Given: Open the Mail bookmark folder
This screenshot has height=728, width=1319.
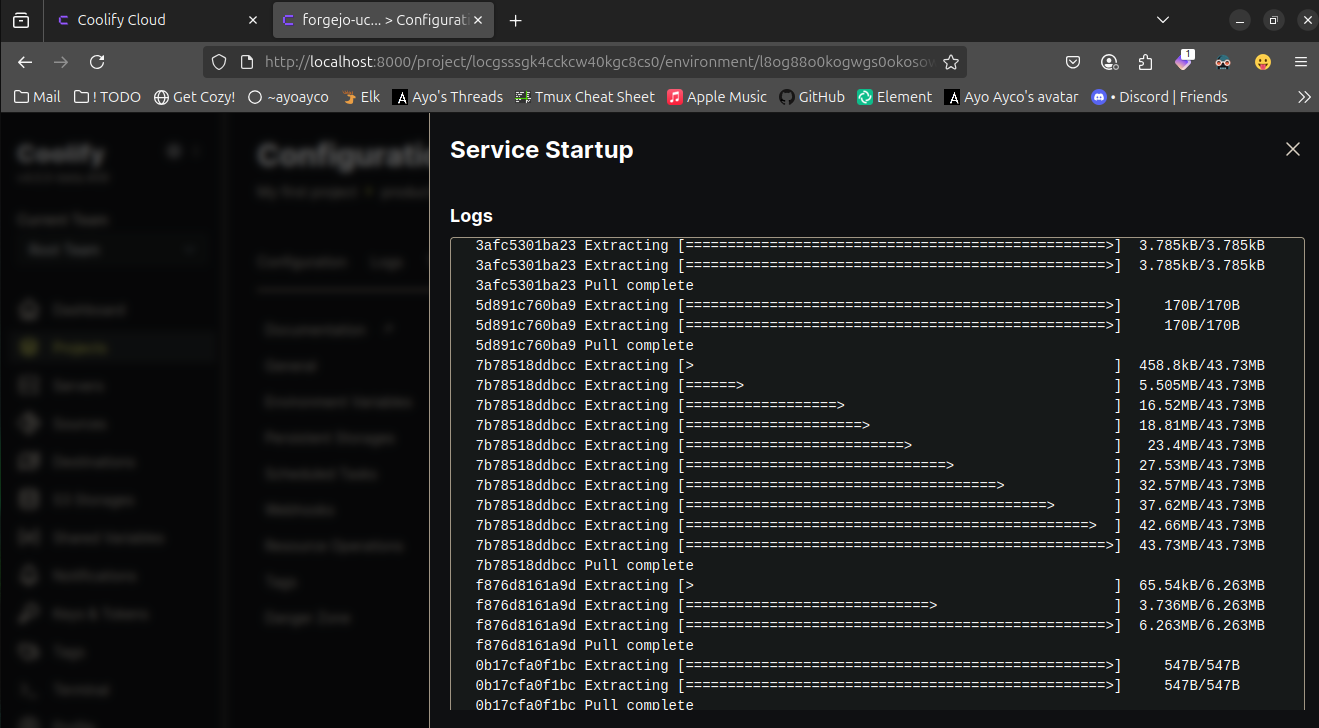Looking at the screenshot, I should 38,97.
